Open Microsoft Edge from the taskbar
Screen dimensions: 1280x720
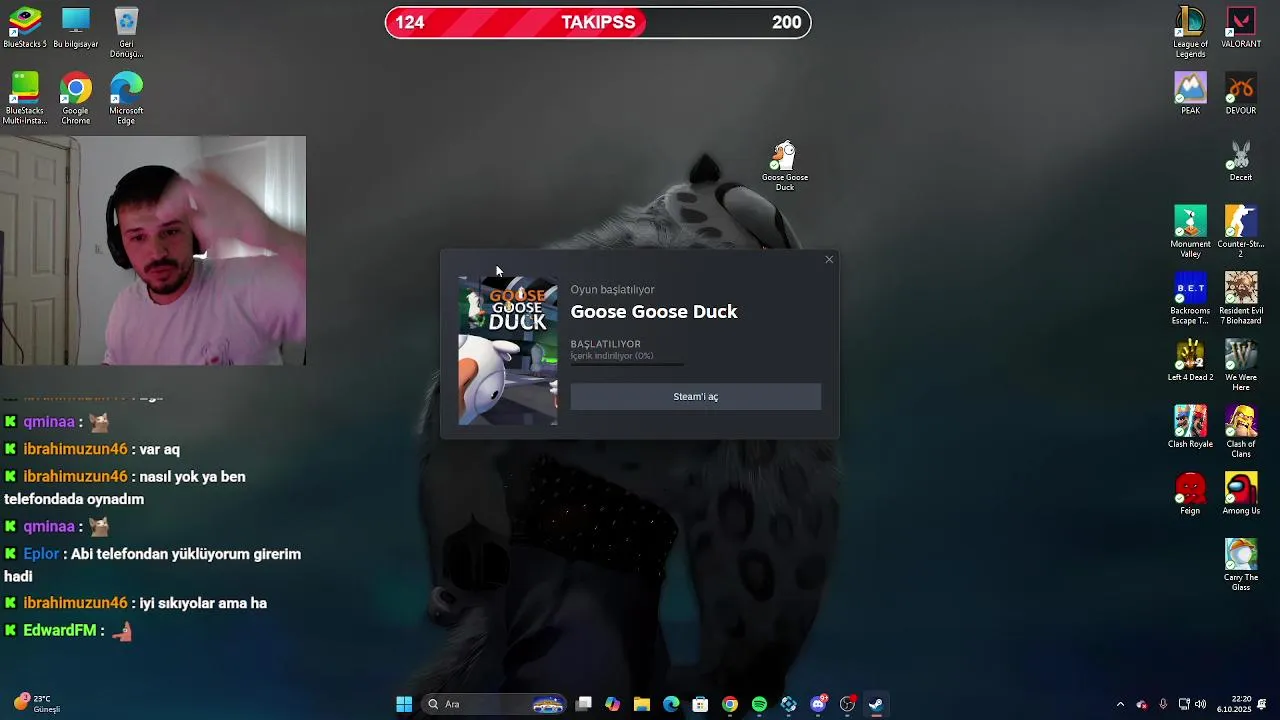[671, 704]
